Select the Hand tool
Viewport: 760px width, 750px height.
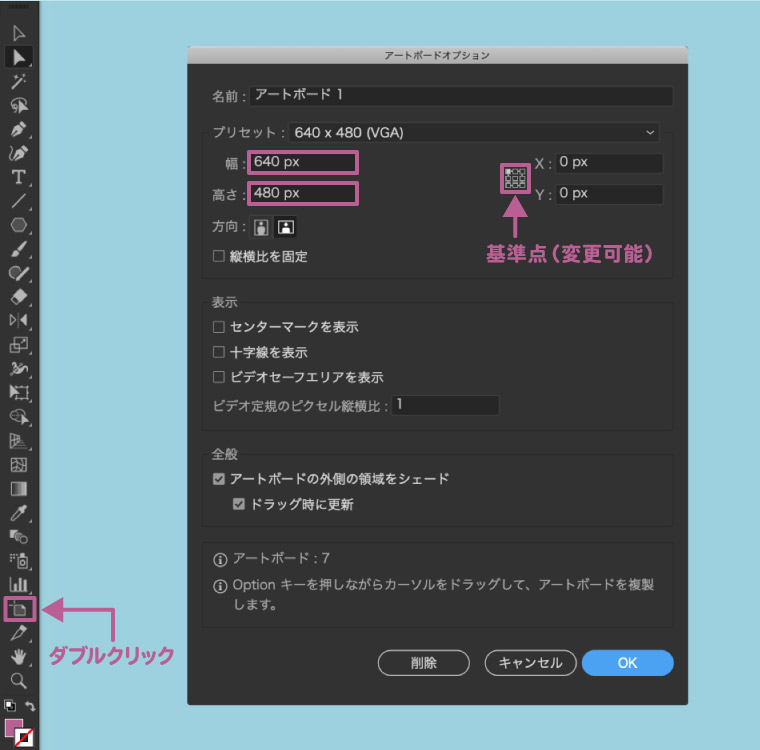pos(18,657)
